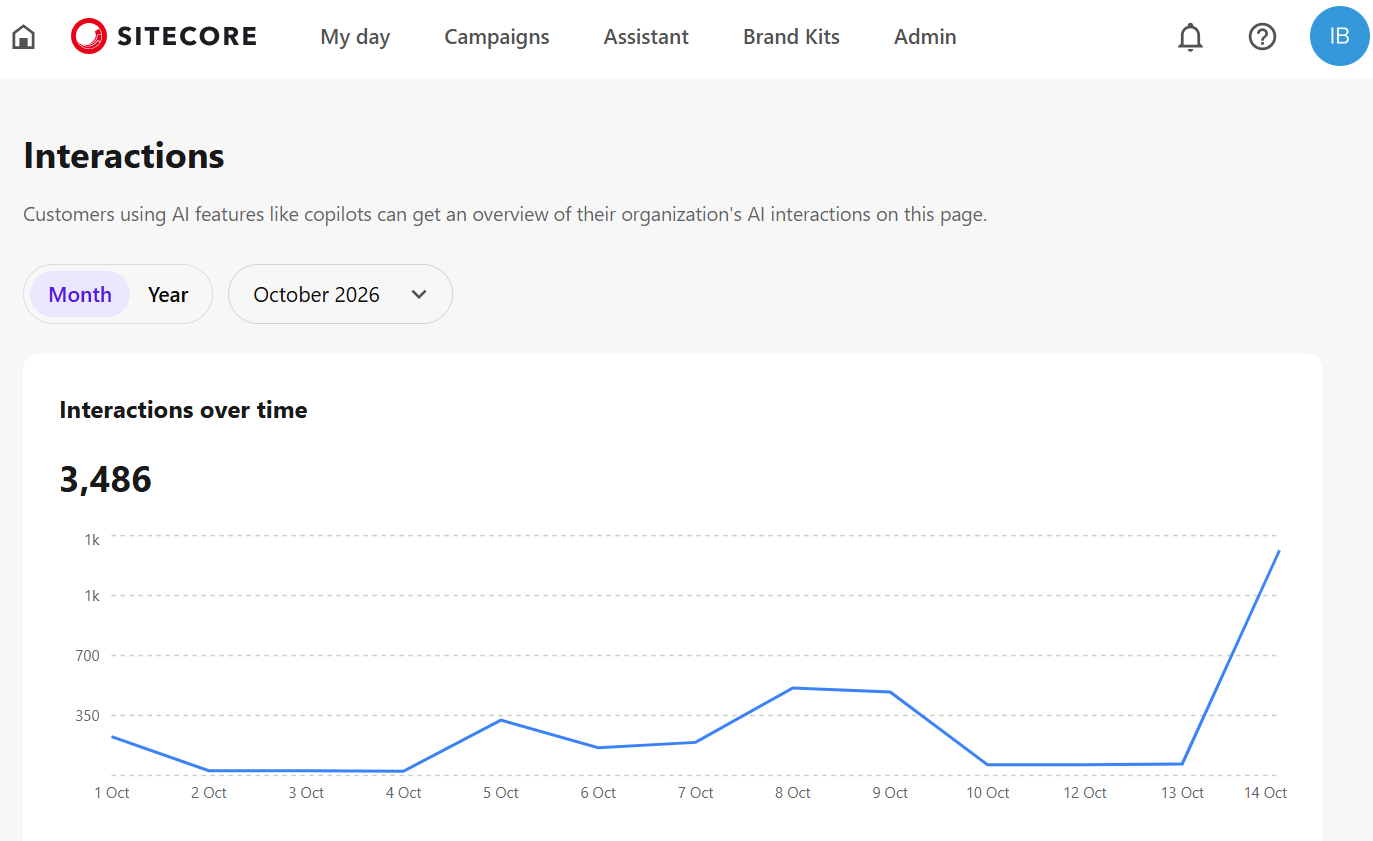Click the 3 Oct axis label
Viewport: 1373px width, 841px height.
pyautogui.click(x=306, y=793)
